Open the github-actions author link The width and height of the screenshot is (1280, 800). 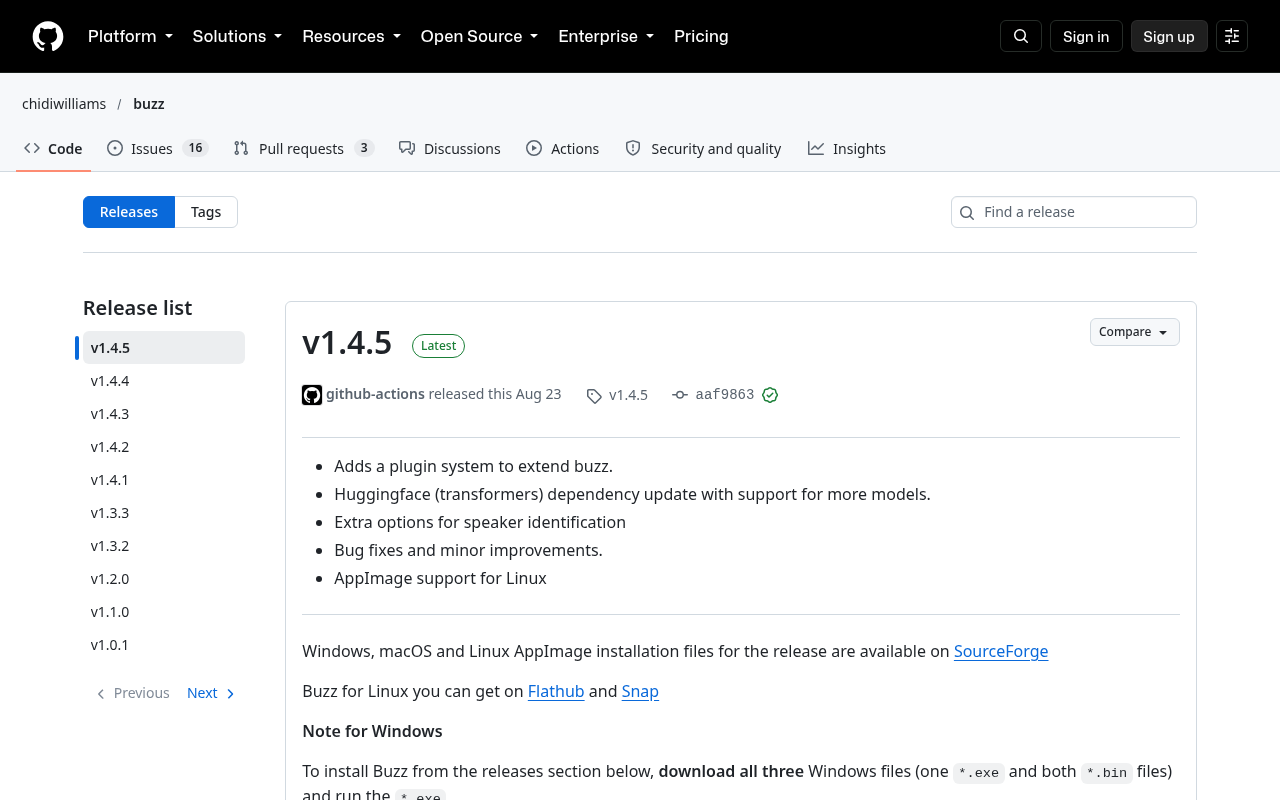pyautogui.click(x=375, y=394)
